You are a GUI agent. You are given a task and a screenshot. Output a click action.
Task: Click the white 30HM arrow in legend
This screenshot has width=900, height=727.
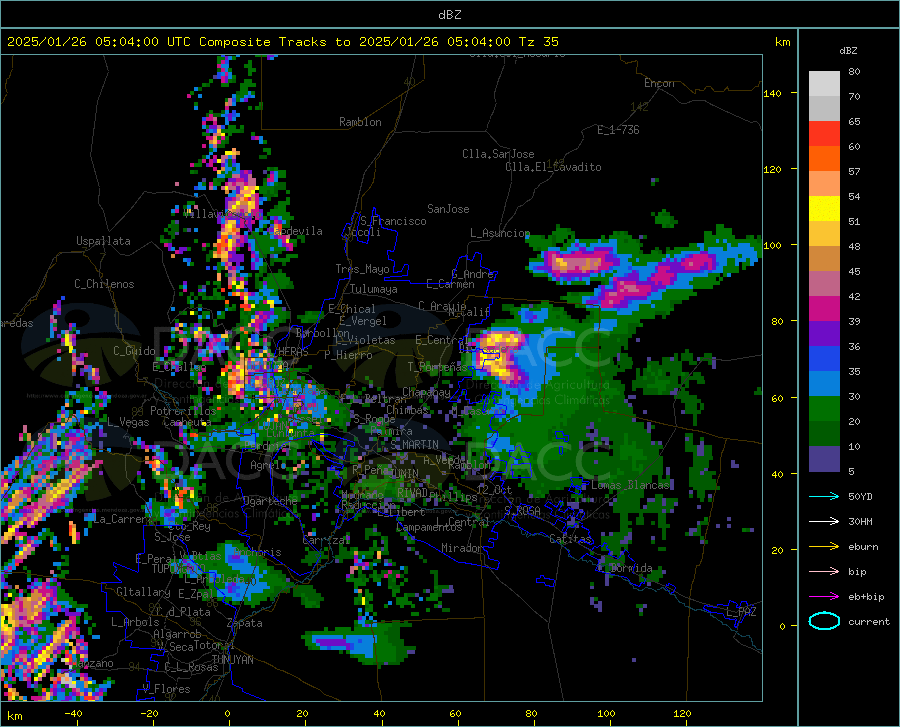click(824, 521)
